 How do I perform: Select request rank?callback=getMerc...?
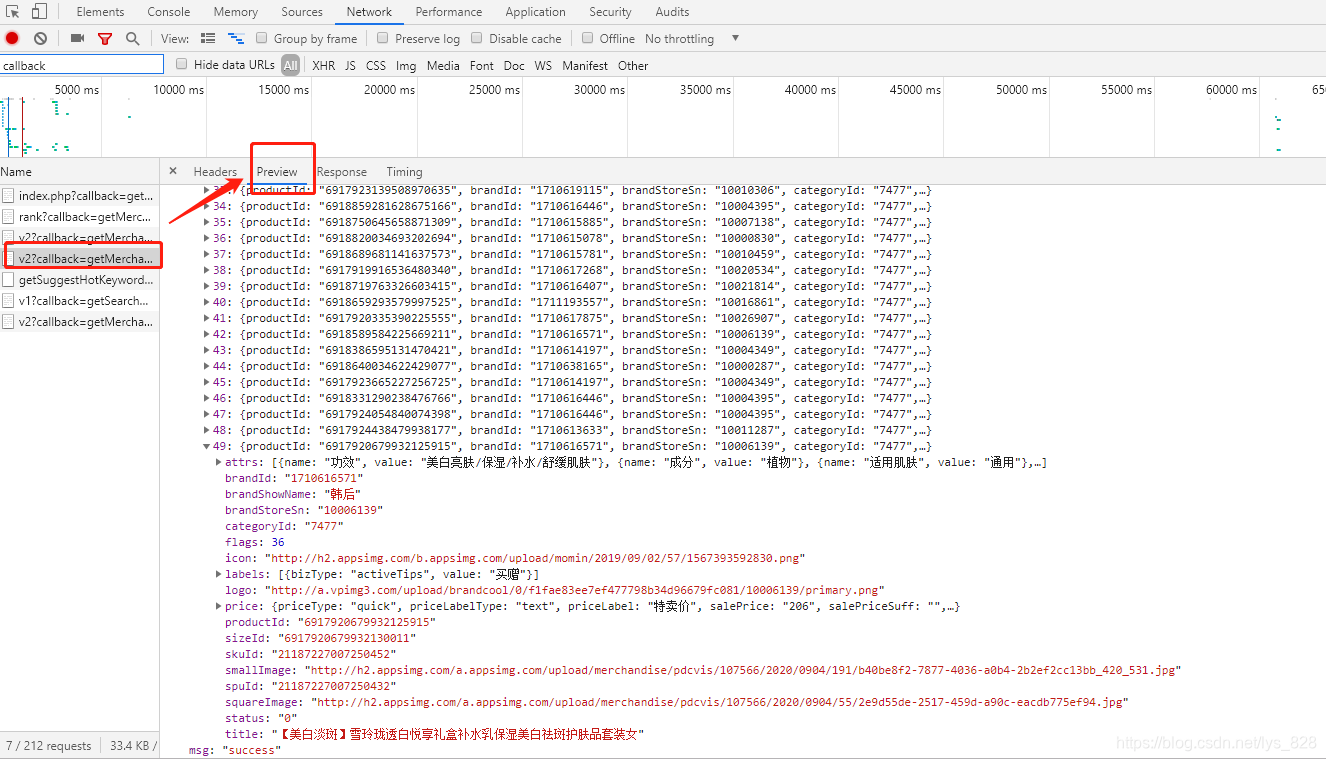click(86, 217)
